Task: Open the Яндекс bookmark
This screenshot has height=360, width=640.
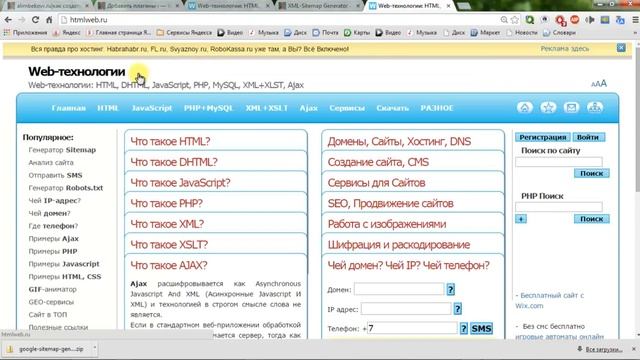Action: click(67, 33)
